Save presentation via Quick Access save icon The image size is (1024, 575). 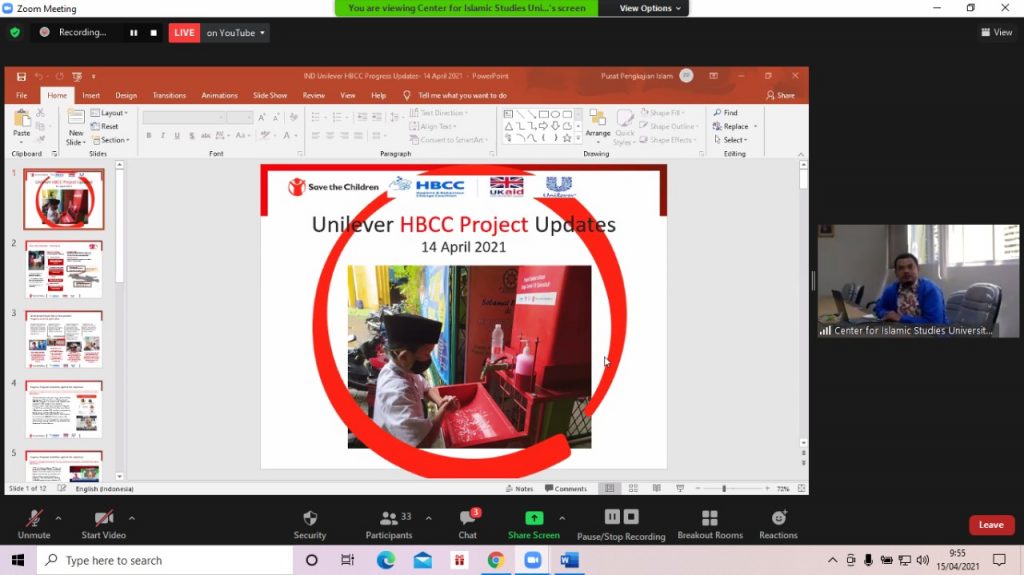tap(22, 76)
